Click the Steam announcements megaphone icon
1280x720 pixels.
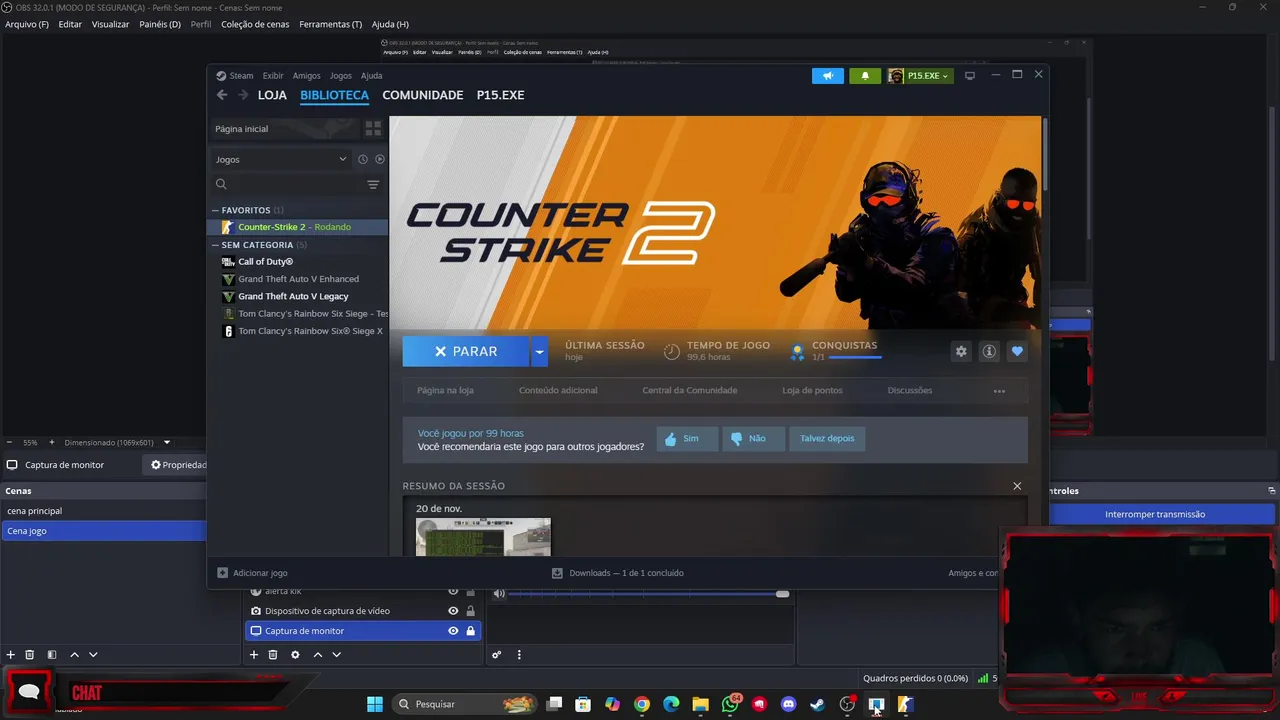[828, 76]
